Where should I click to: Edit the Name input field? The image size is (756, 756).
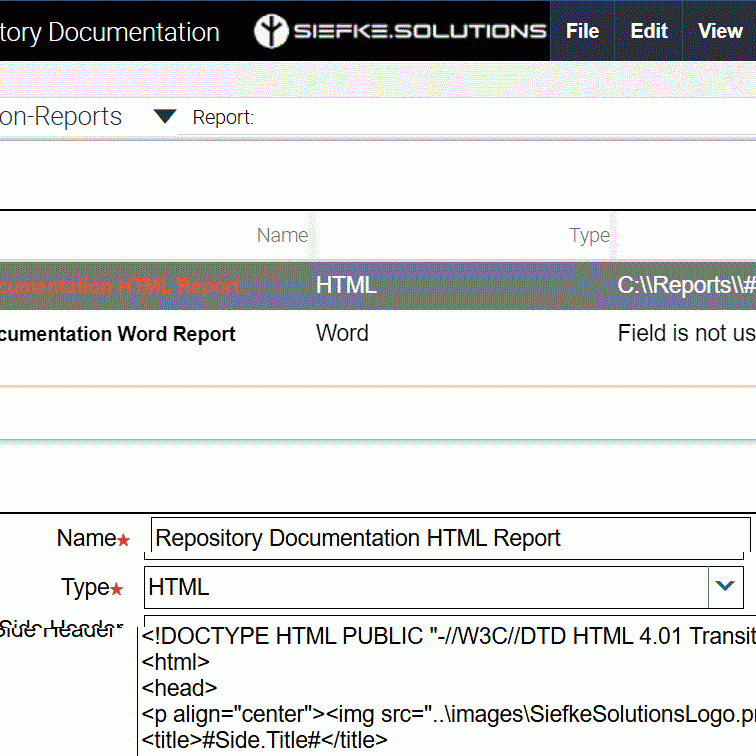pos(450,537)
